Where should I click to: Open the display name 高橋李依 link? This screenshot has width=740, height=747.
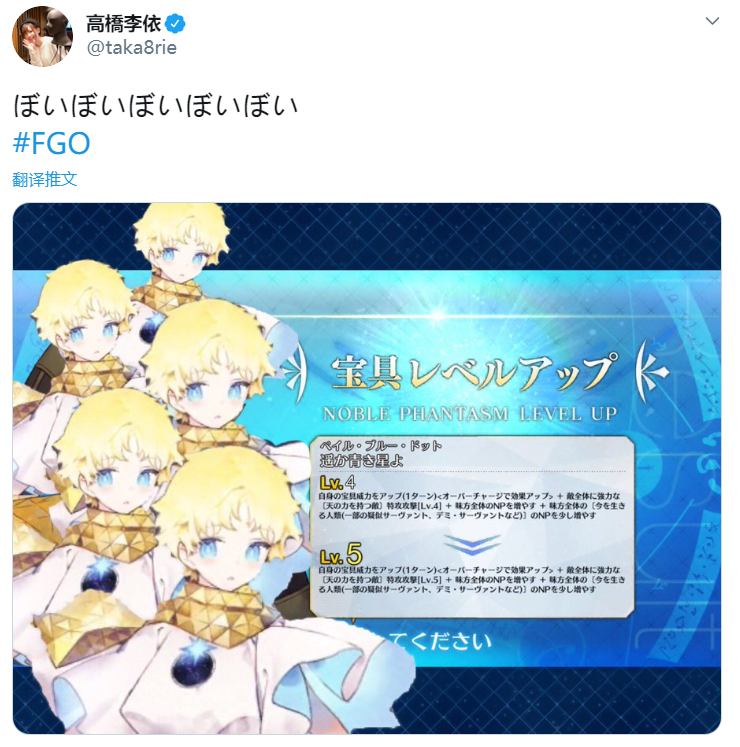coord(124,23)
